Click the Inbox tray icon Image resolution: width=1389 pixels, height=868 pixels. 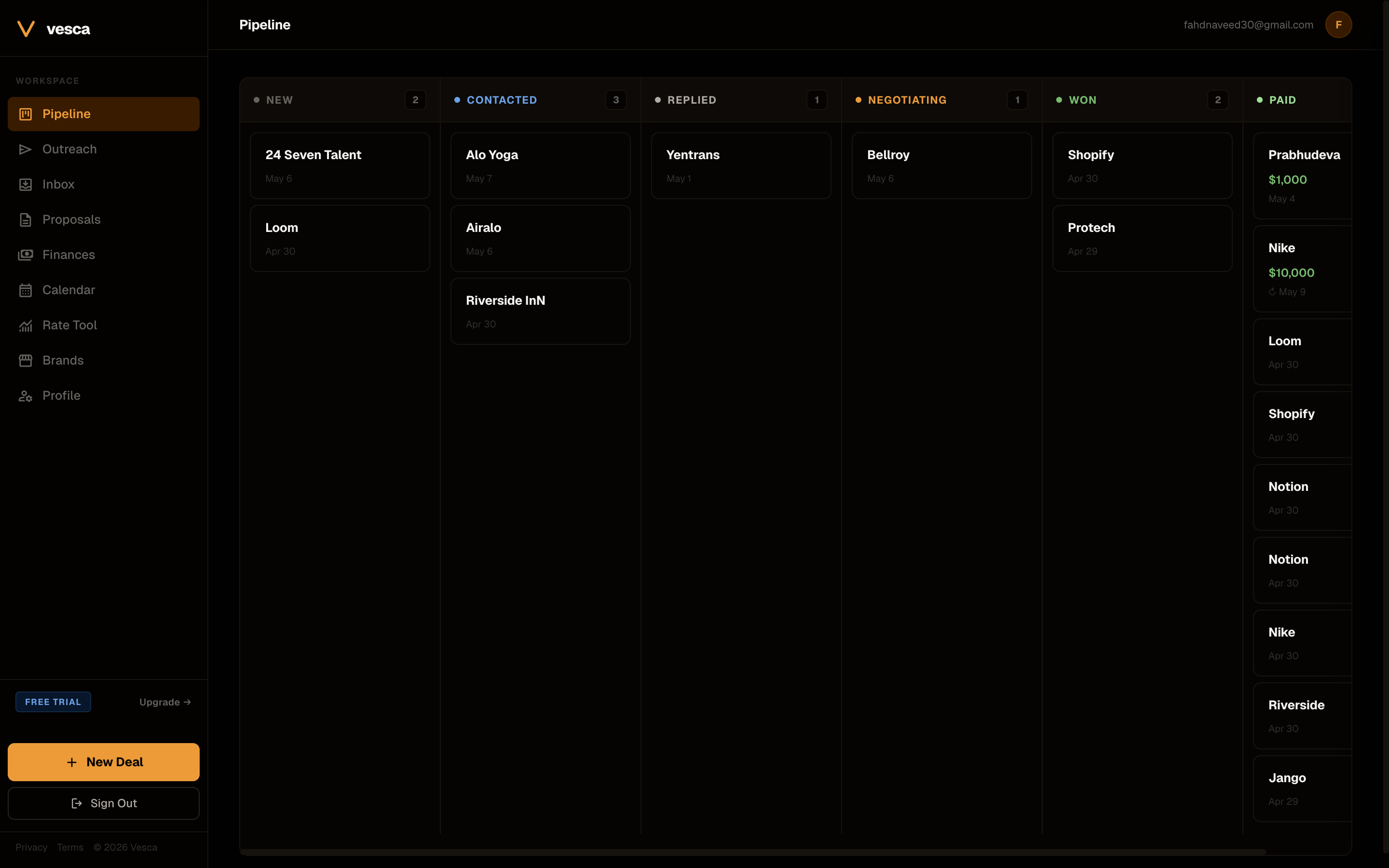click(25, 184)
